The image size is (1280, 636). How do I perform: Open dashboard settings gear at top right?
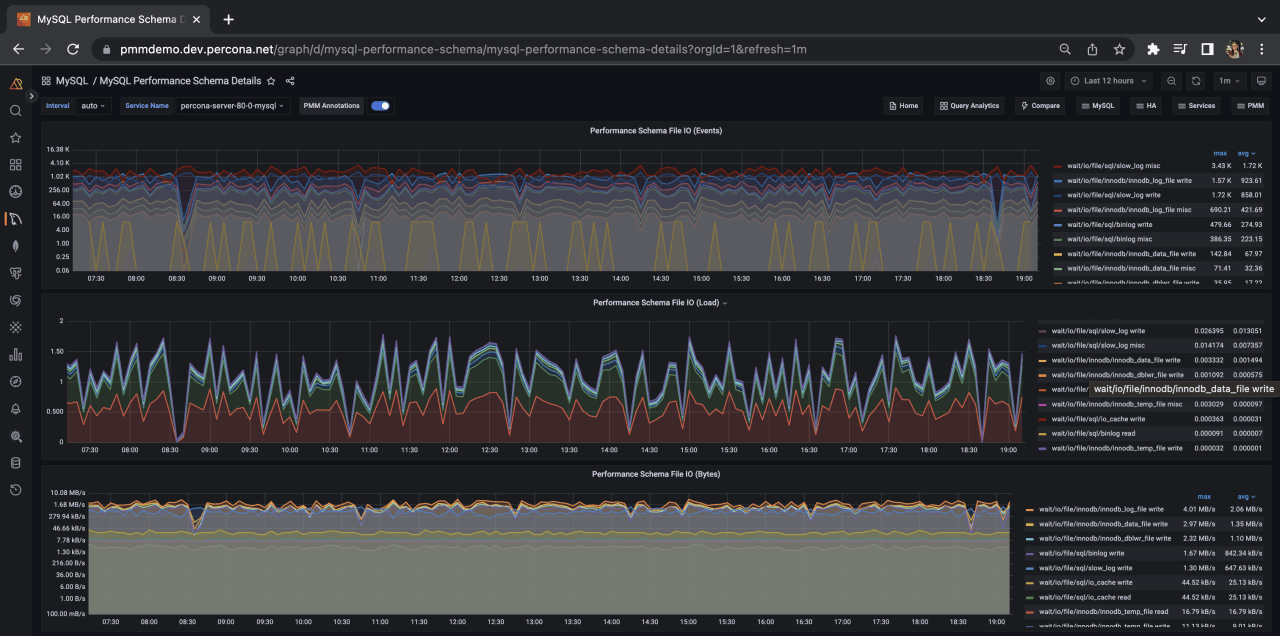pos(1050,81)
